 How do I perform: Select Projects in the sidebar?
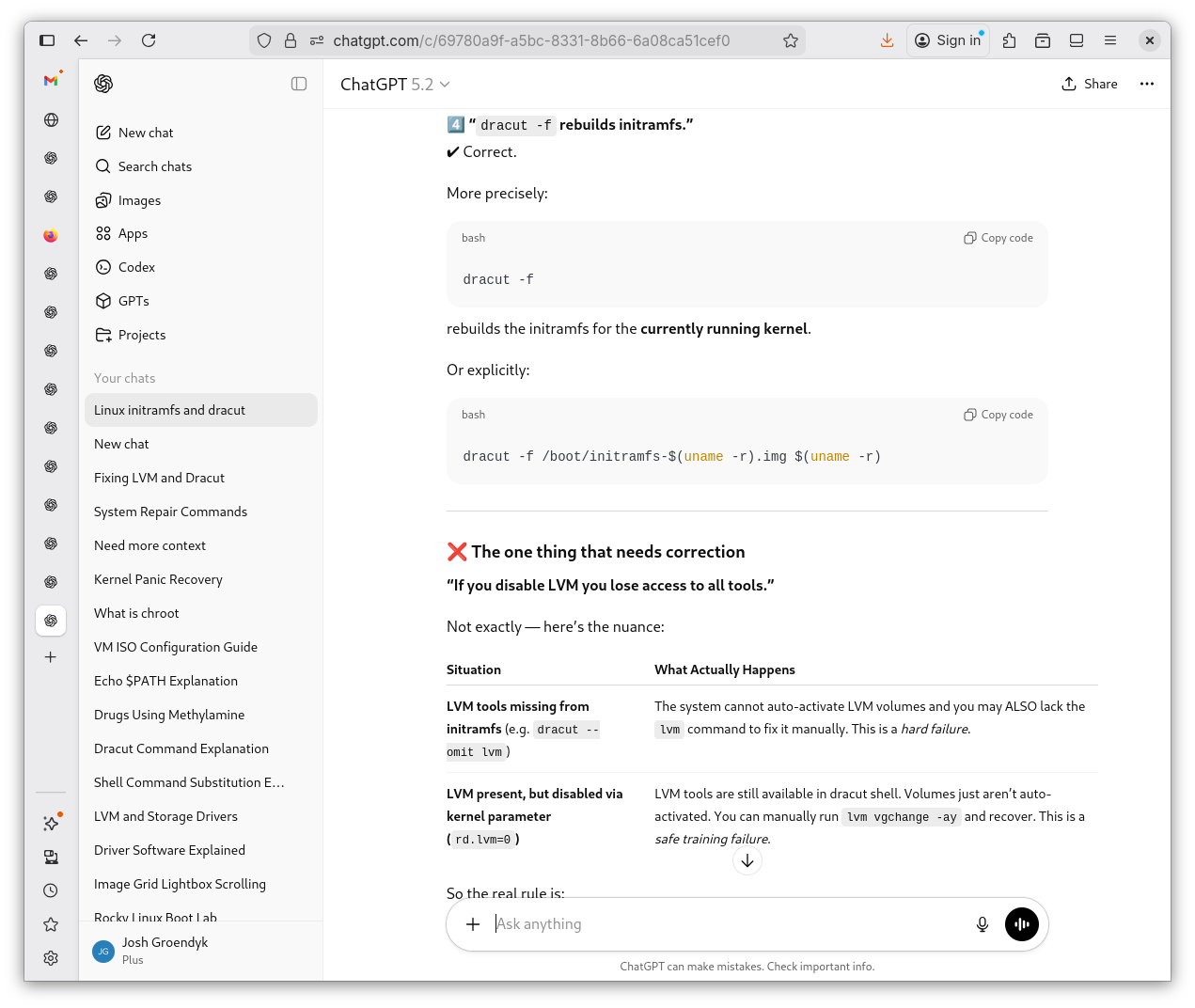click(141, 335)
